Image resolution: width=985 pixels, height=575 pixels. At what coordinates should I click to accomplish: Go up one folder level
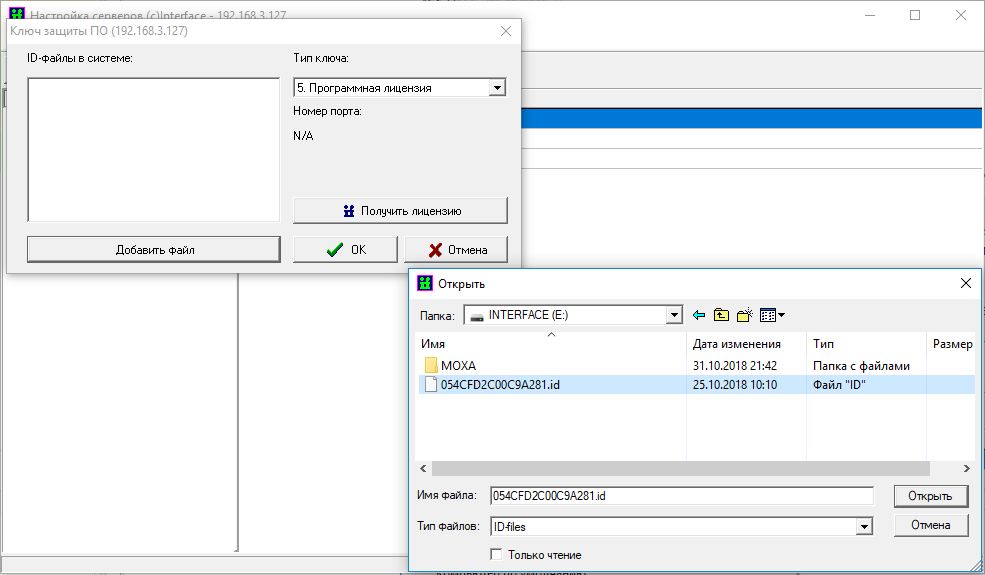(x=721, y=315)
